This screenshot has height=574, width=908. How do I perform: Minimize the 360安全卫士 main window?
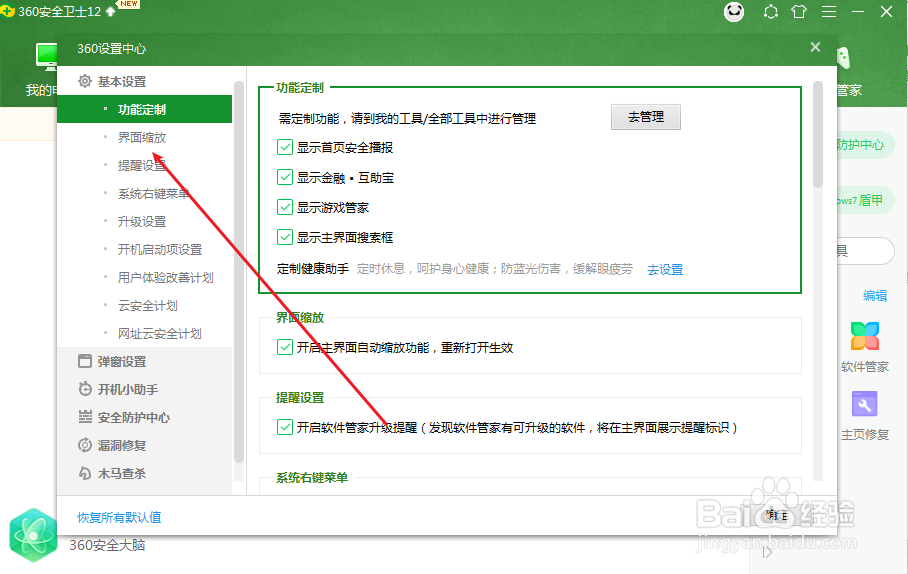point(858,12)
